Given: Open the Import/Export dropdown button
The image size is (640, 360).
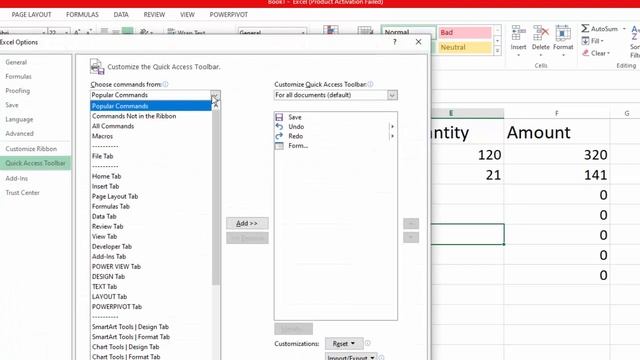Looking at the screenshot, I should pos(351,357).
